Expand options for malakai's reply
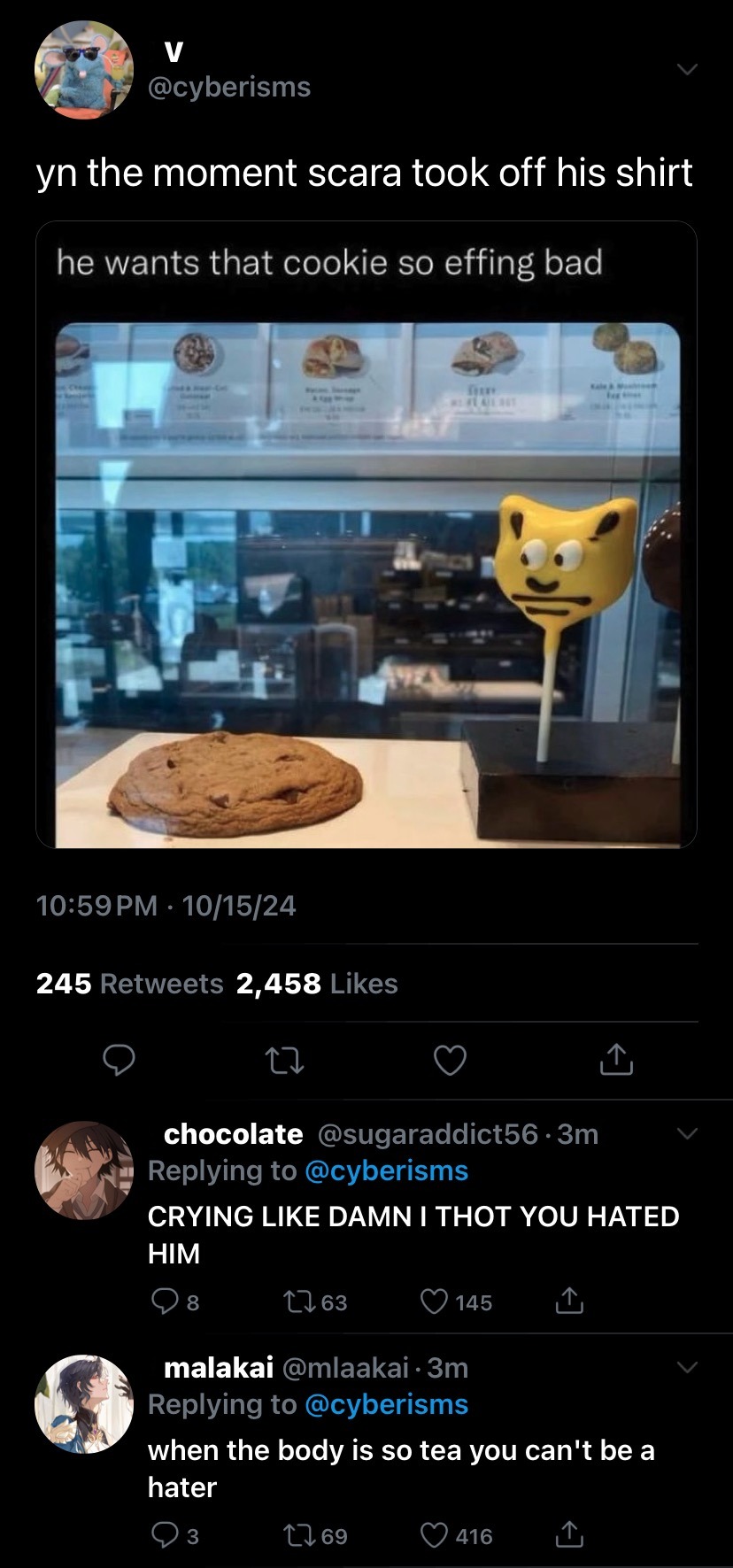Screen dimensions: 733x1568 tap(687, 1368)
